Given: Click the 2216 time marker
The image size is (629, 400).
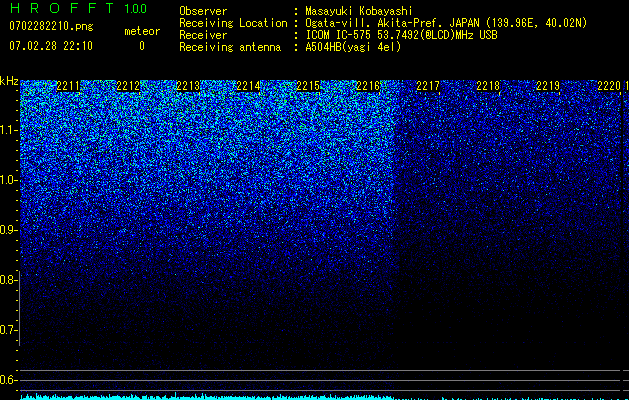Looking at the screenshot, I should pos(368,86).
